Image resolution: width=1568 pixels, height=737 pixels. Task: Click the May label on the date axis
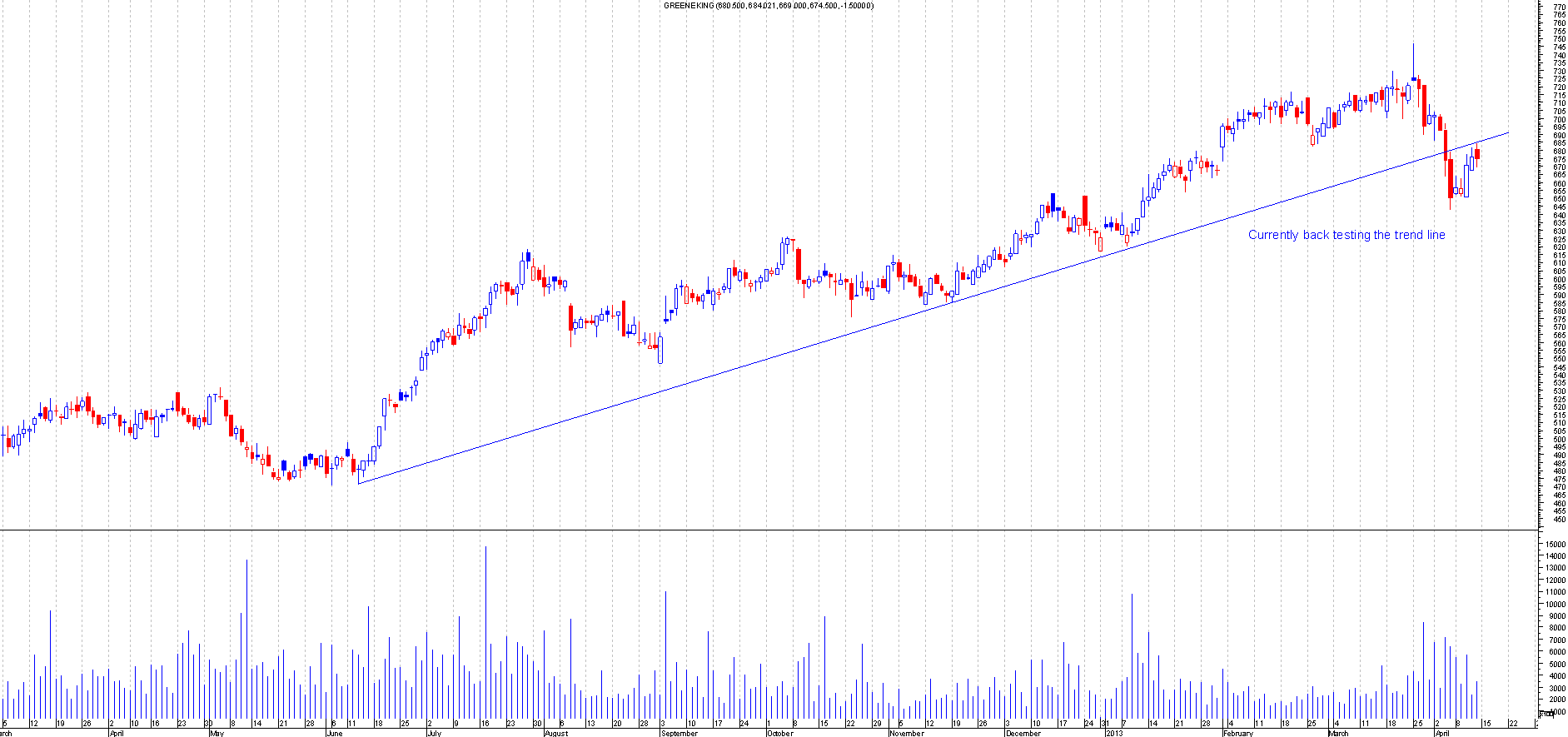point(217,734)
